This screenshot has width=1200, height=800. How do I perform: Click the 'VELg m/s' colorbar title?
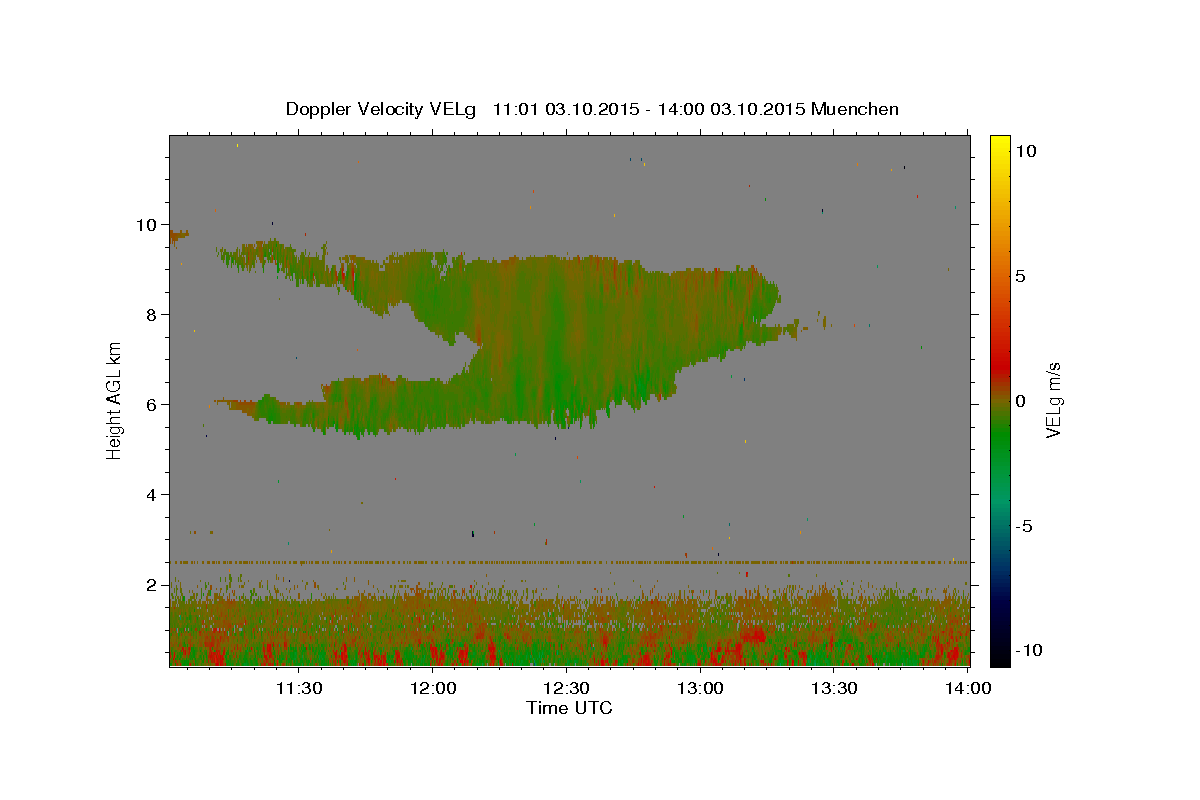pos(1053,401)
